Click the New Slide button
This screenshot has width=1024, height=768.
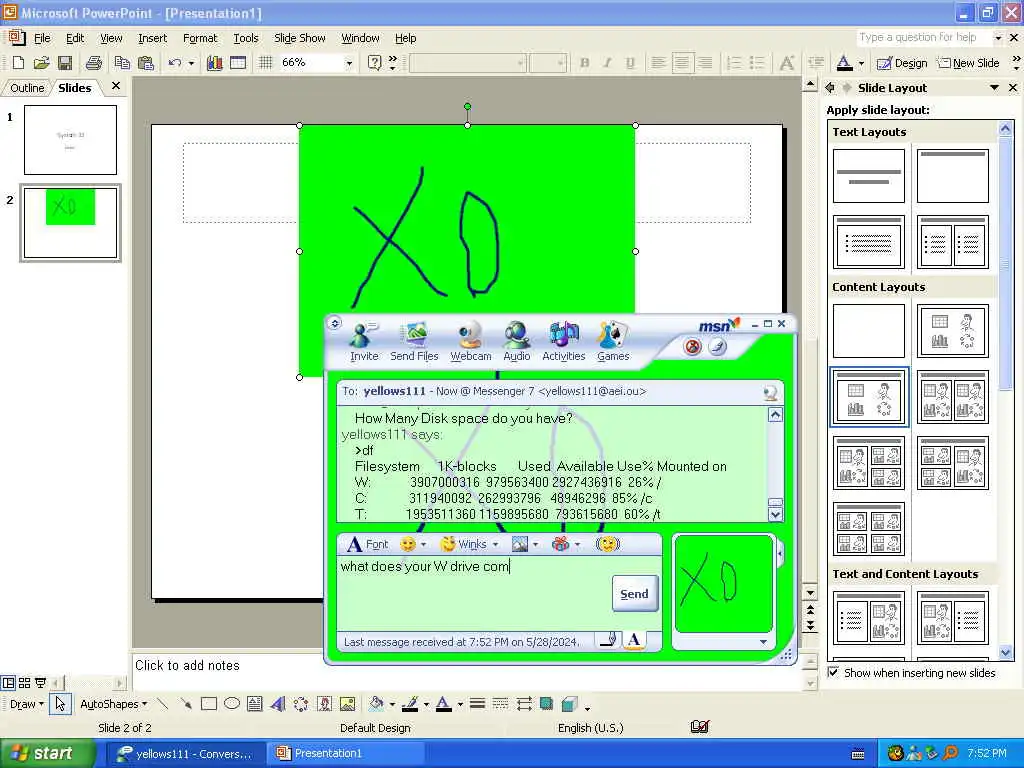[x=968, y=63]
